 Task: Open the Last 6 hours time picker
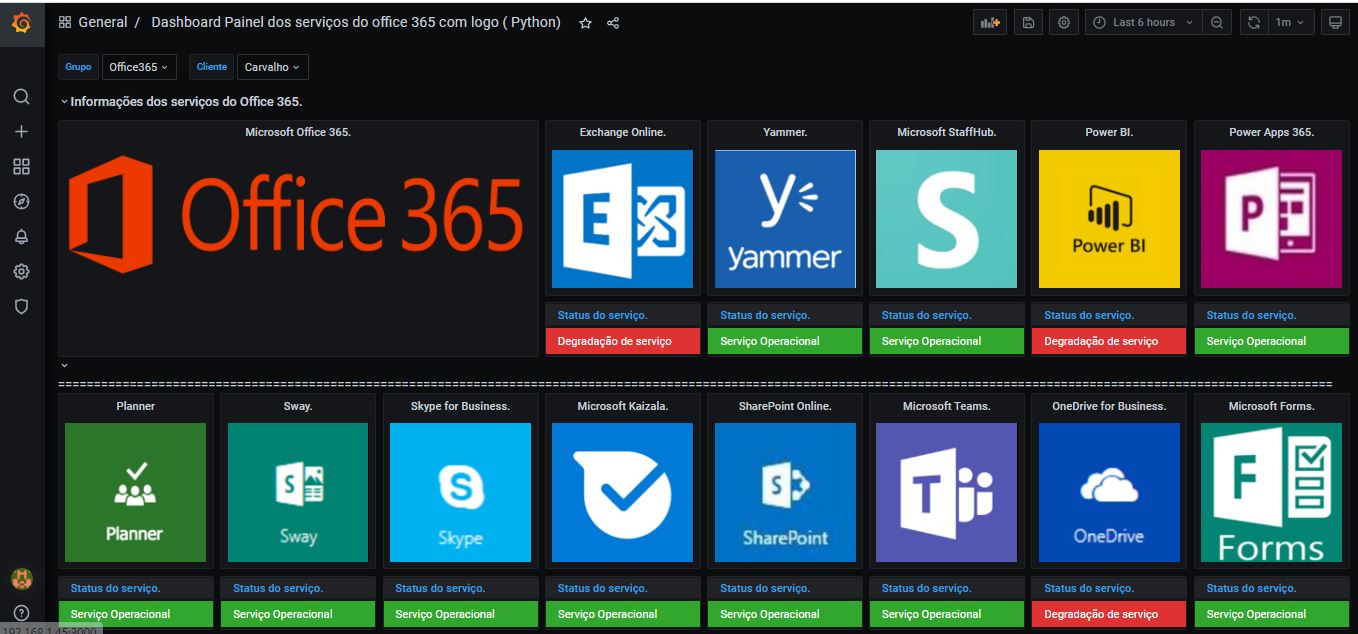pyautogui.click(x=1144, y=22)
